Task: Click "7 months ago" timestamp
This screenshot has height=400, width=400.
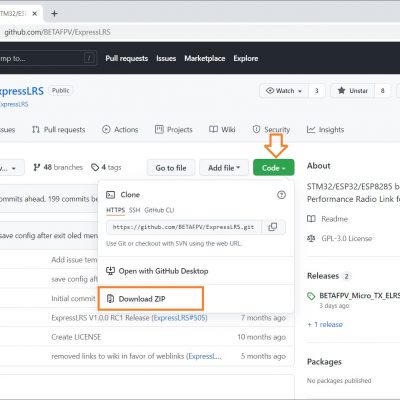Action: coord(263,318)
